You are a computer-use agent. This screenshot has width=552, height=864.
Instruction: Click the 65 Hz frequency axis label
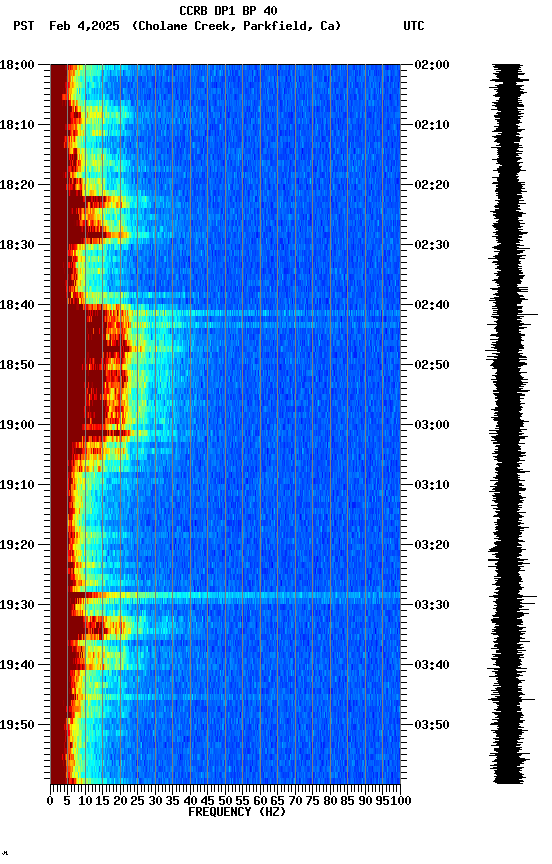(278, 801)
